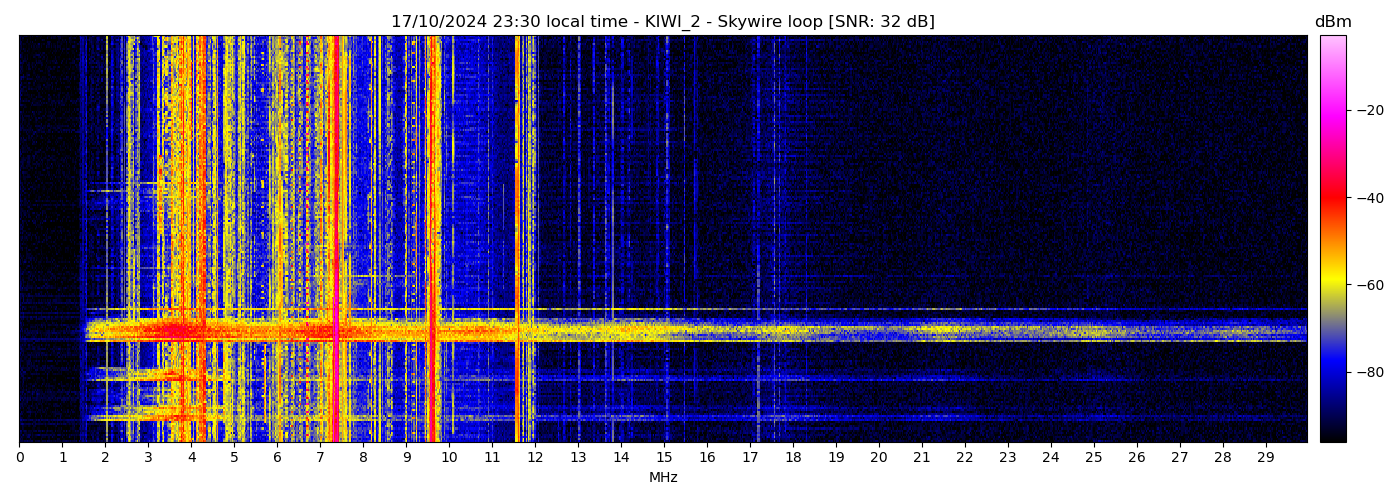Click the −60 colorbar tick label
Screen dimensions: 1400x500
click(1366, 285)
